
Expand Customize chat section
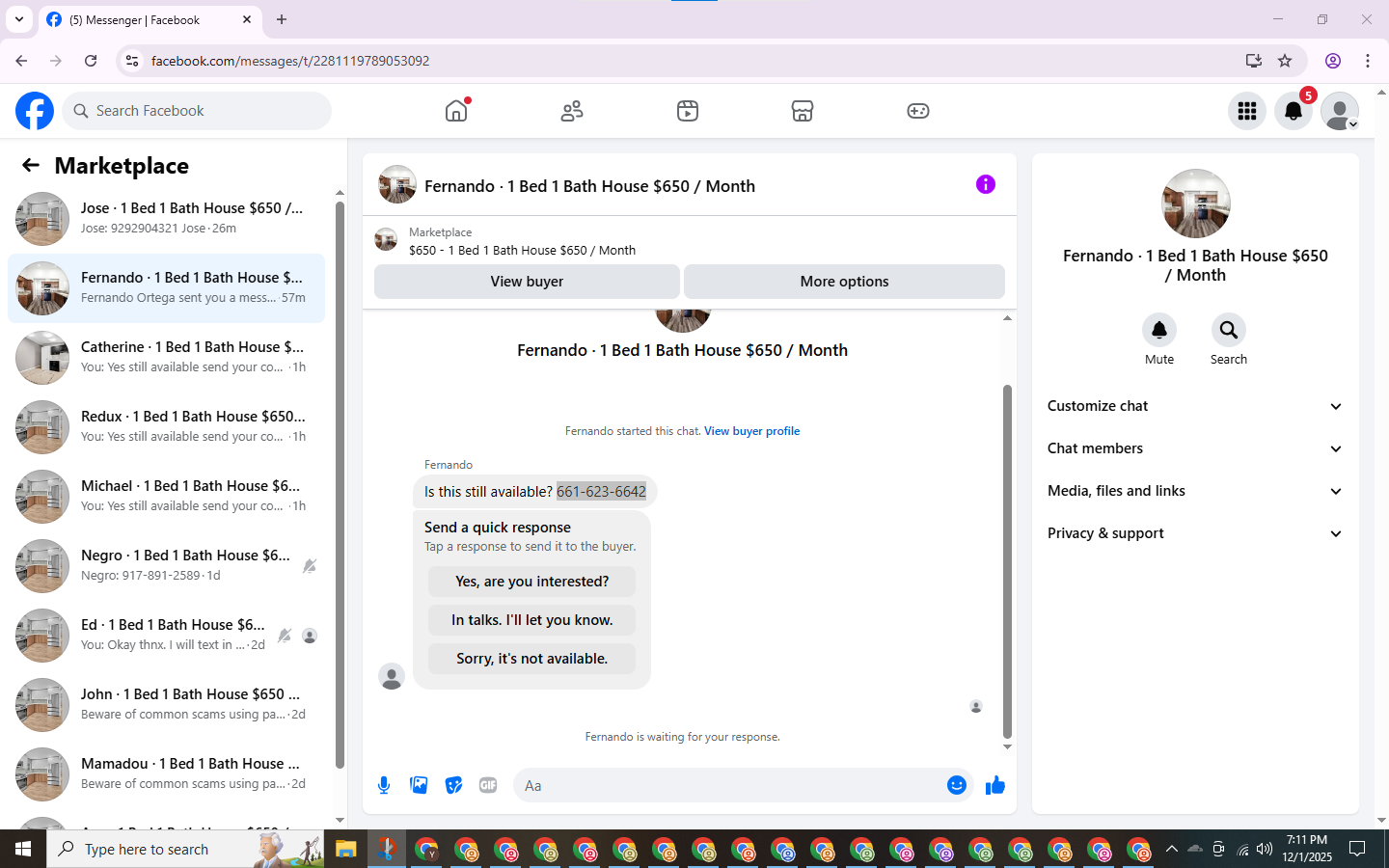tap(1195, 406)
